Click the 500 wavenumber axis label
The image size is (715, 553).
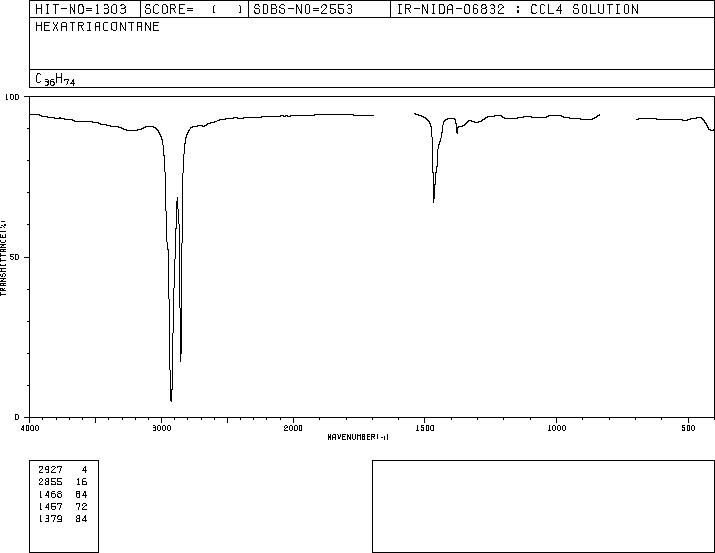(x=688, y=428)
